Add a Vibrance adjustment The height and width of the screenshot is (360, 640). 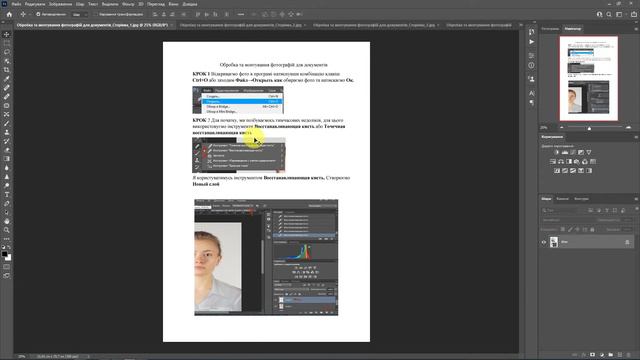point(589,152)
